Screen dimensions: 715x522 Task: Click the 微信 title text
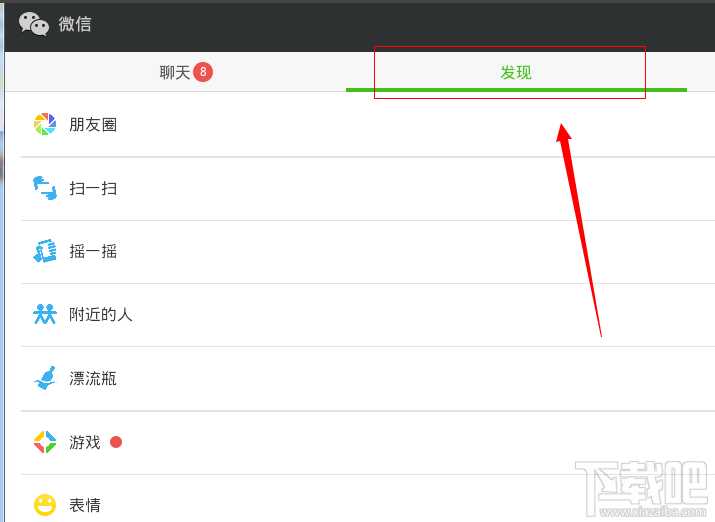(75, 24)
